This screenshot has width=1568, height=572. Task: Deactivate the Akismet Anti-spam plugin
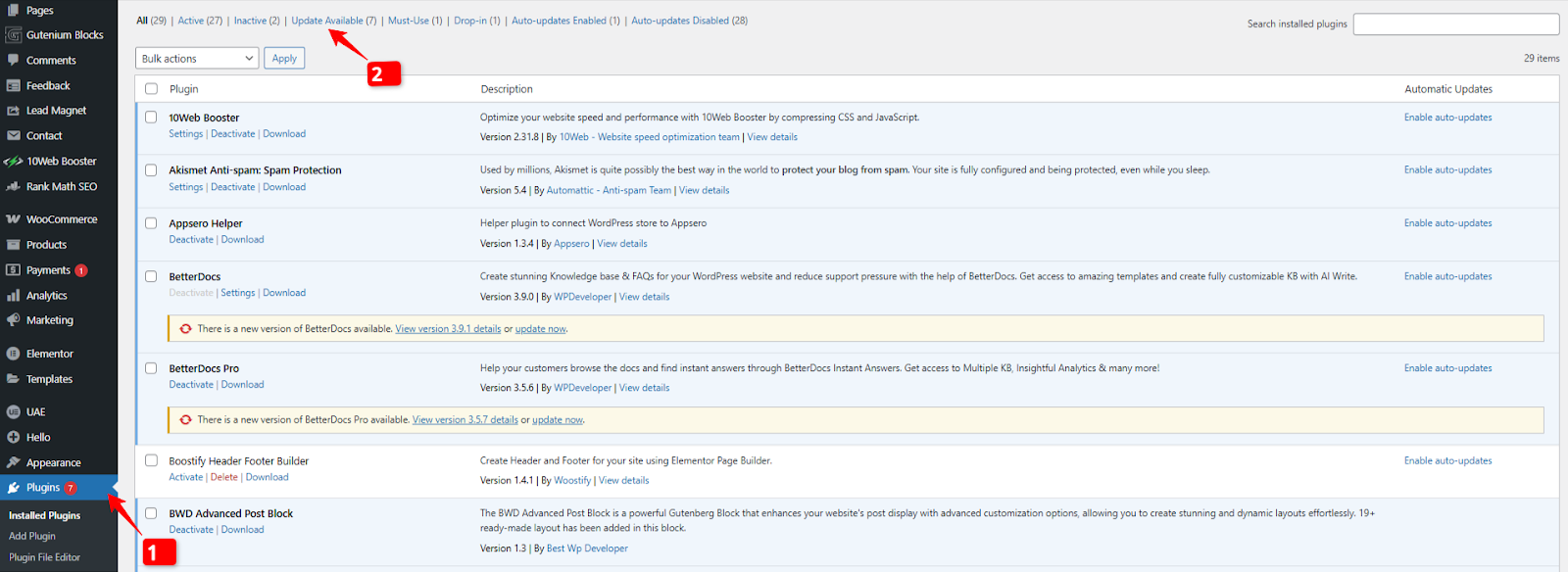click(x=233, y=187)
